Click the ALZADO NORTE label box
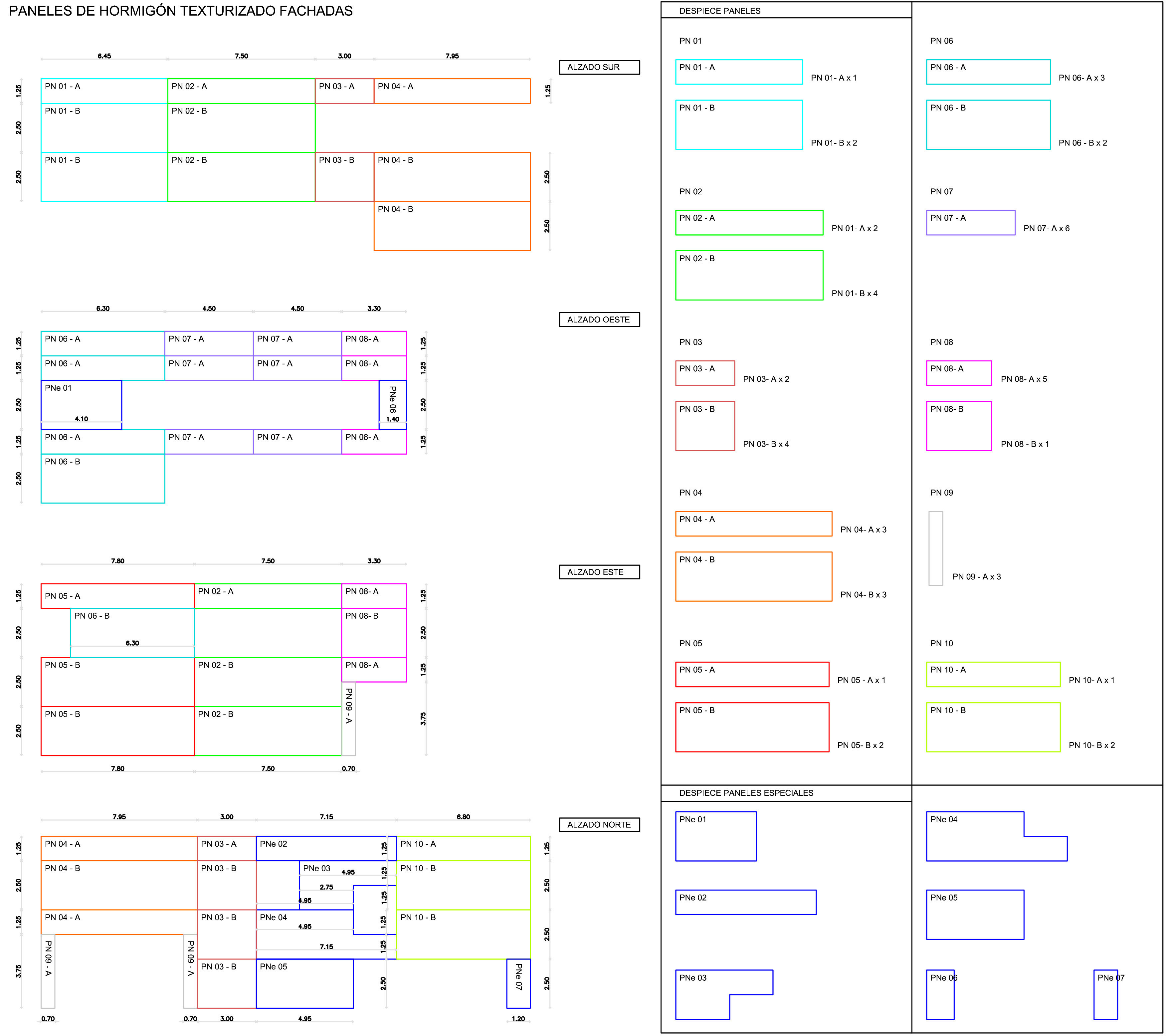 [599, 825]
